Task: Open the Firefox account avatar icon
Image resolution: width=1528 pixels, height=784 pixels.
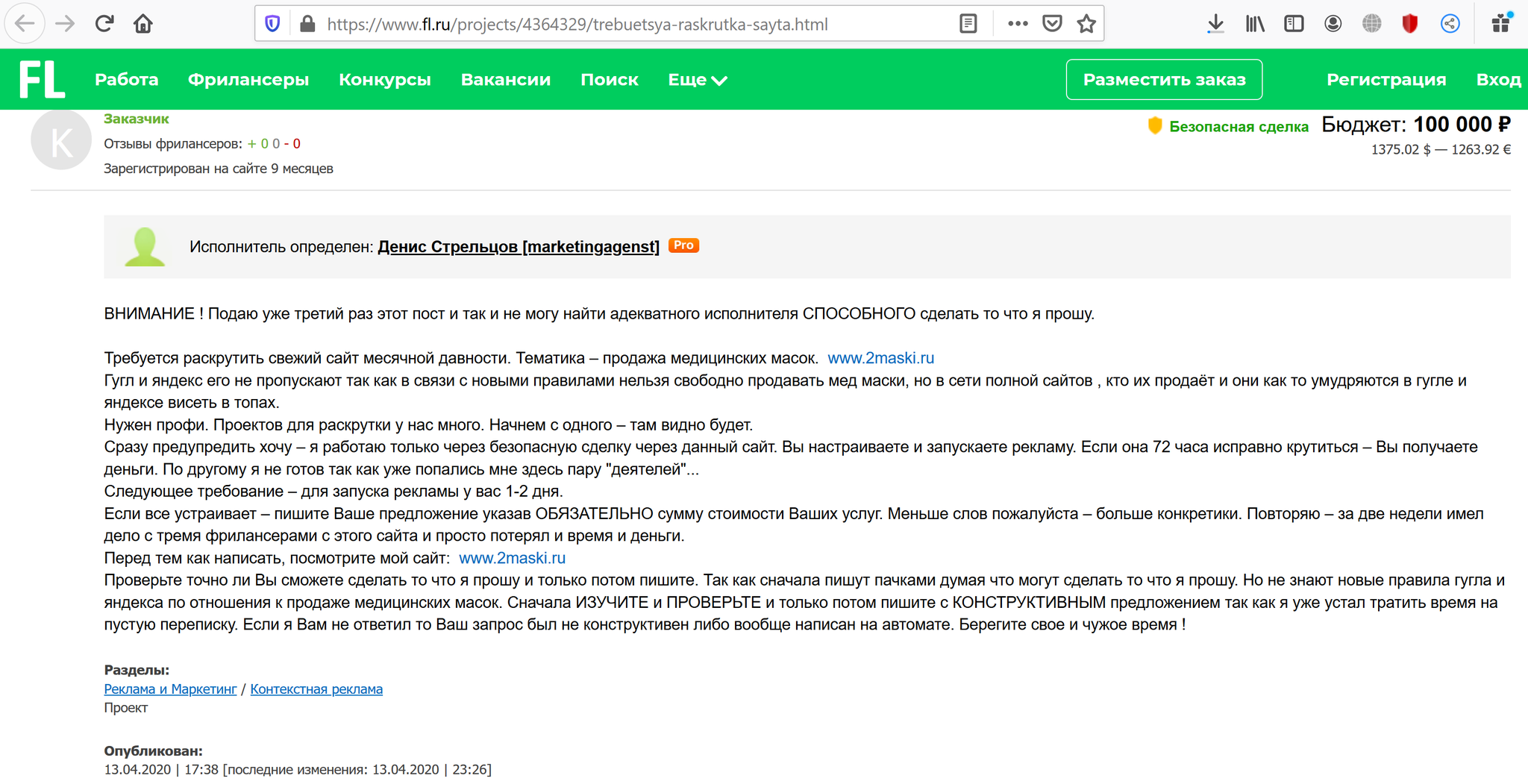Action: click(x=1333, y=24)
